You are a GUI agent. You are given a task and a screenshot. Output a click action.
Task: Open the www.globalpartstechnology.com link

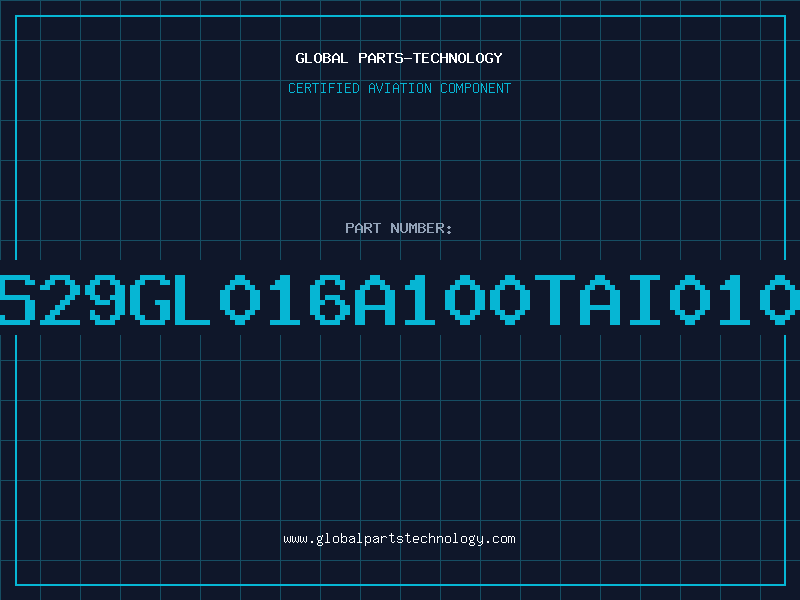(399, 539)
